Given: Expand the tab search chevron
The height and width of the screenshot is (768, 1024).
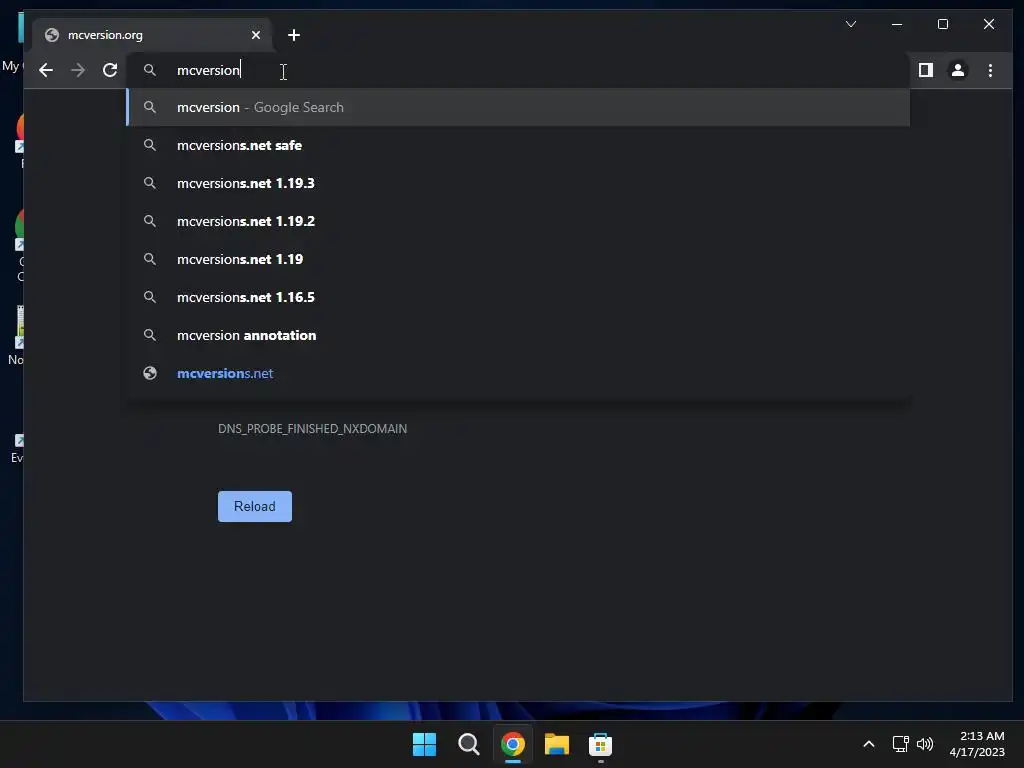Looking at the screenshot, I should [850, 24].
